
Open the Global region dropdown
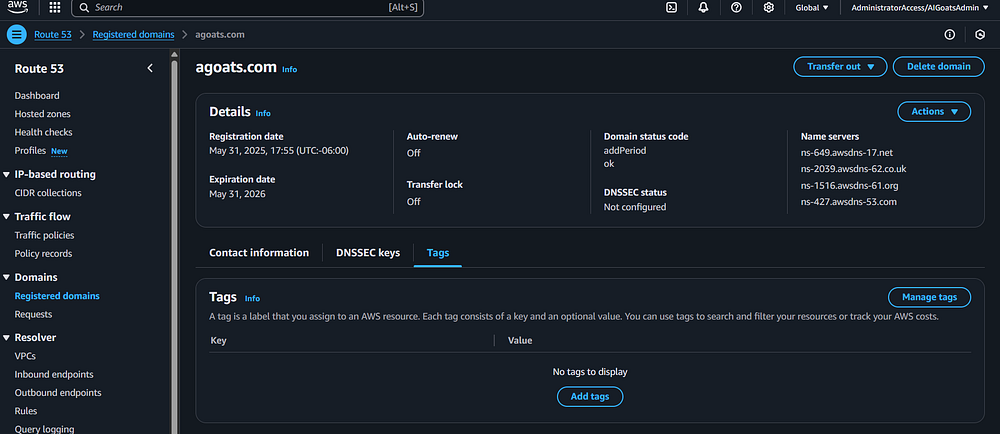(811, 8)
